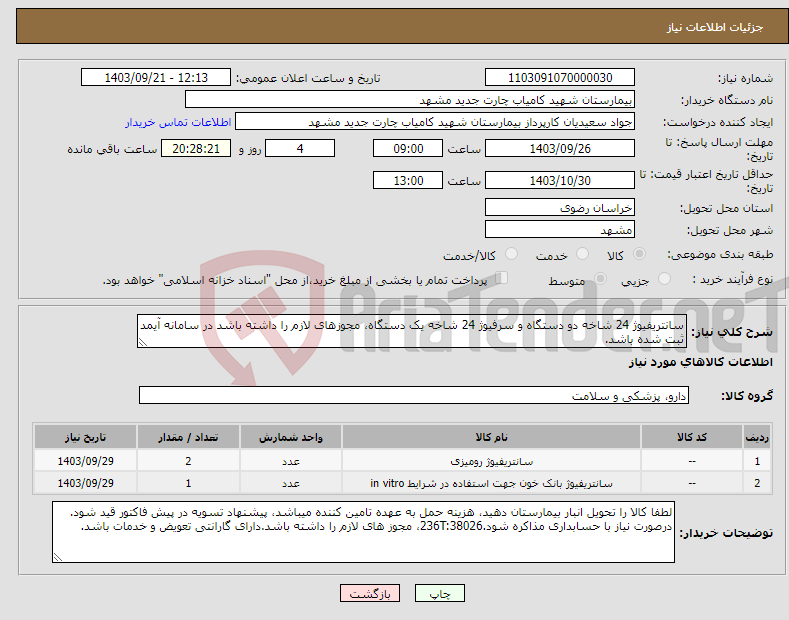Click the delivery province field خراسان رضوی
The height and width of the screenshot is (620, 789).
(560, 207)
